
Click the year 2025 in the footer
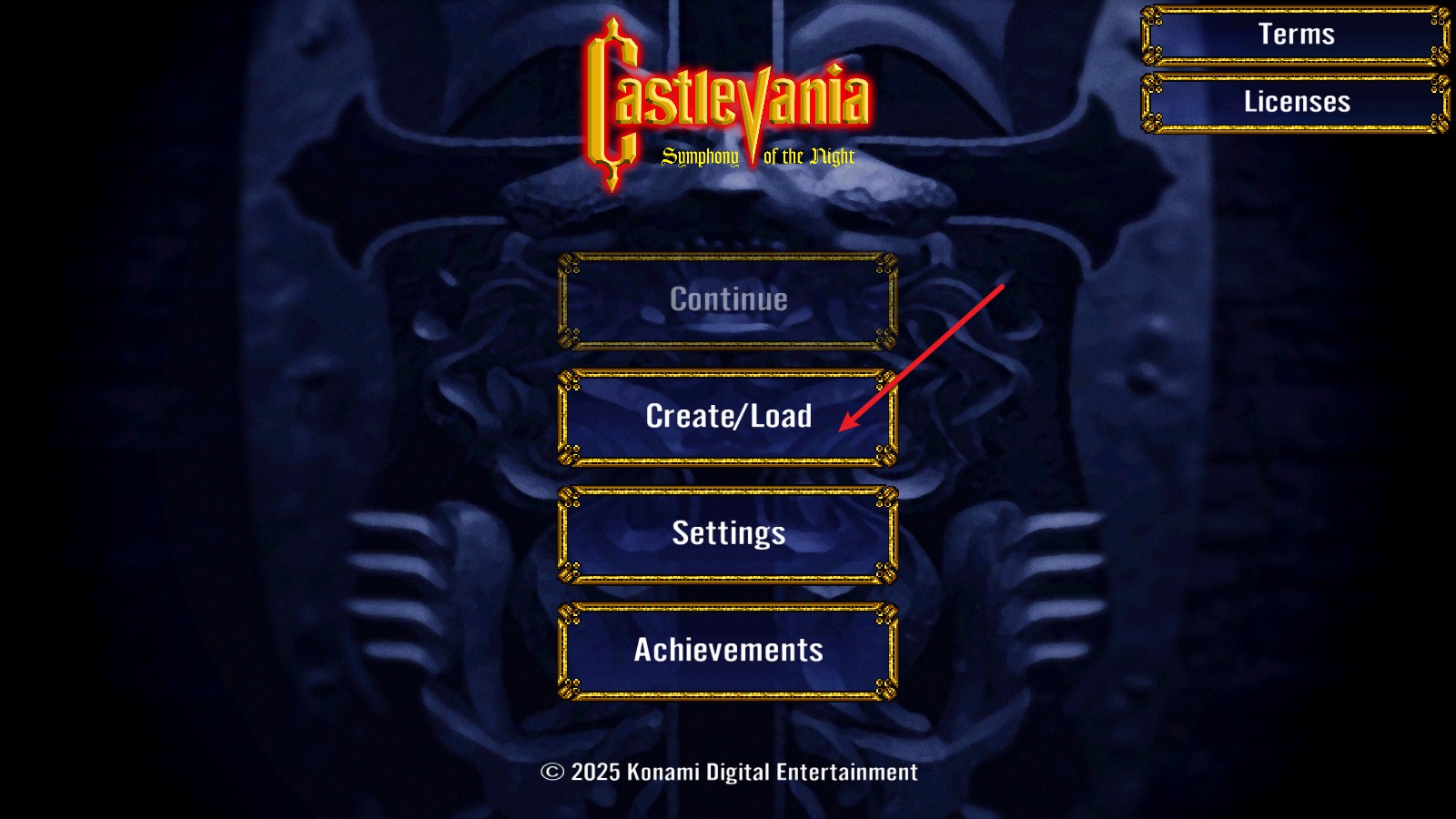tap(595, 772)
